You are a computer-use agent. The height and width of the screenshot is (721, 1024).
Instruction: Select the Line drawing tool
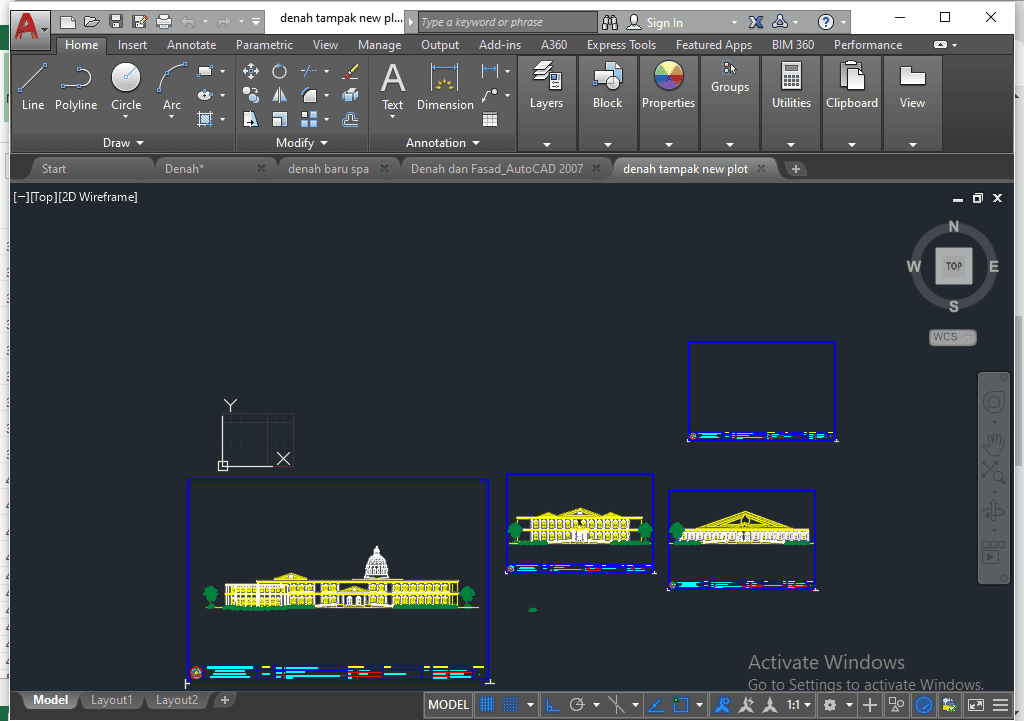pyautogui.click(x=33, y=86)
